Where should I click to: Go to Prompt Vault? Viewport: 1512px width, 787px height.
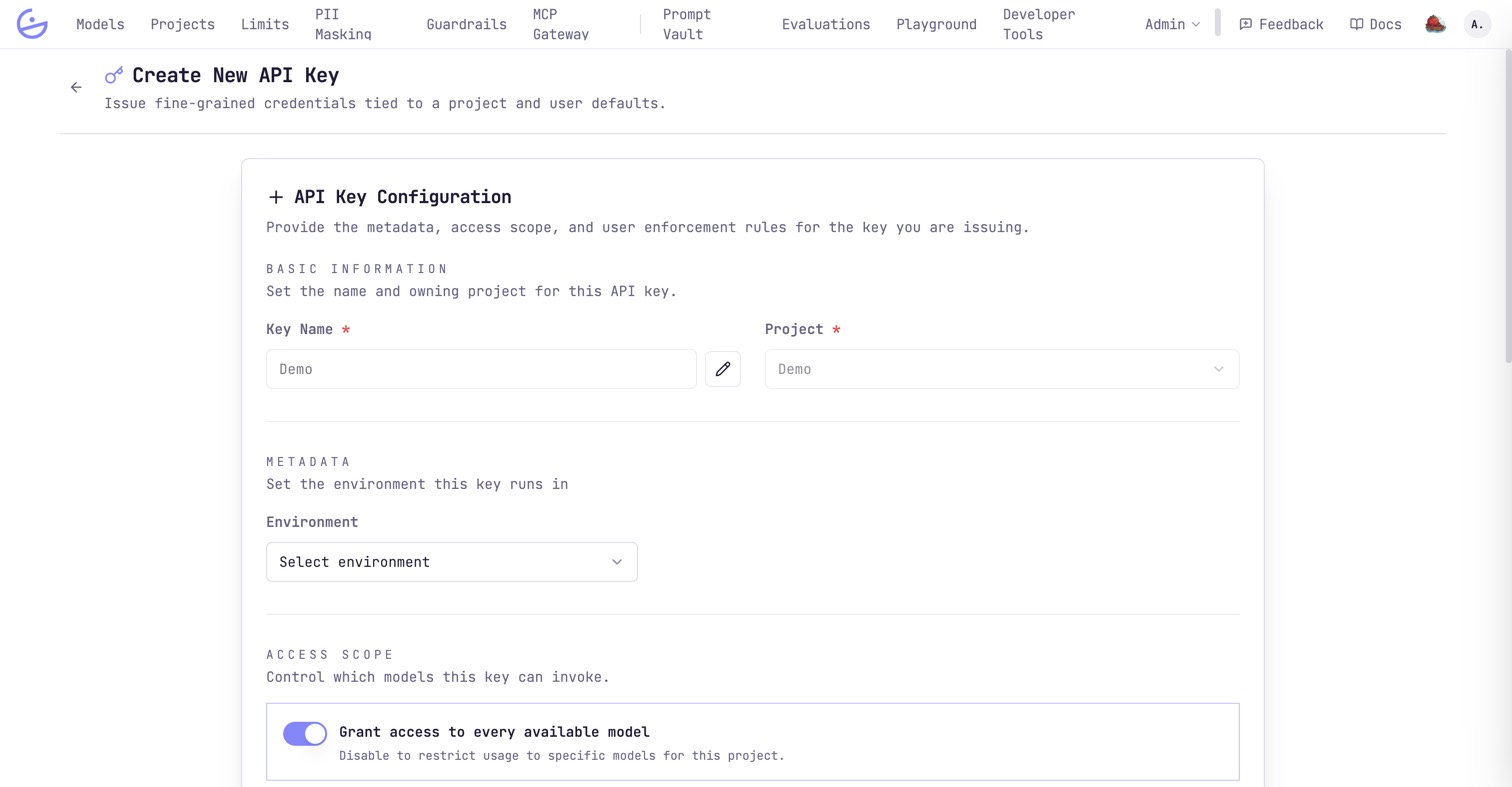[687, 24]
